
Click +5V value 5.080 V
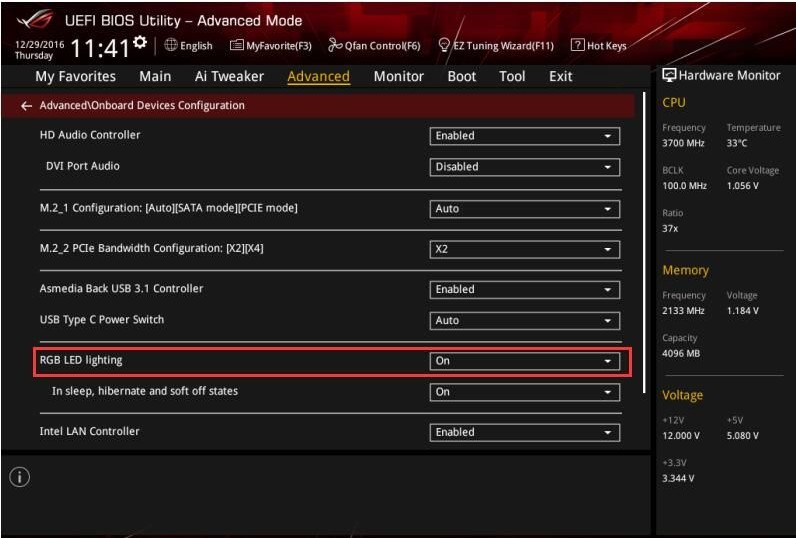click(743, 435)
